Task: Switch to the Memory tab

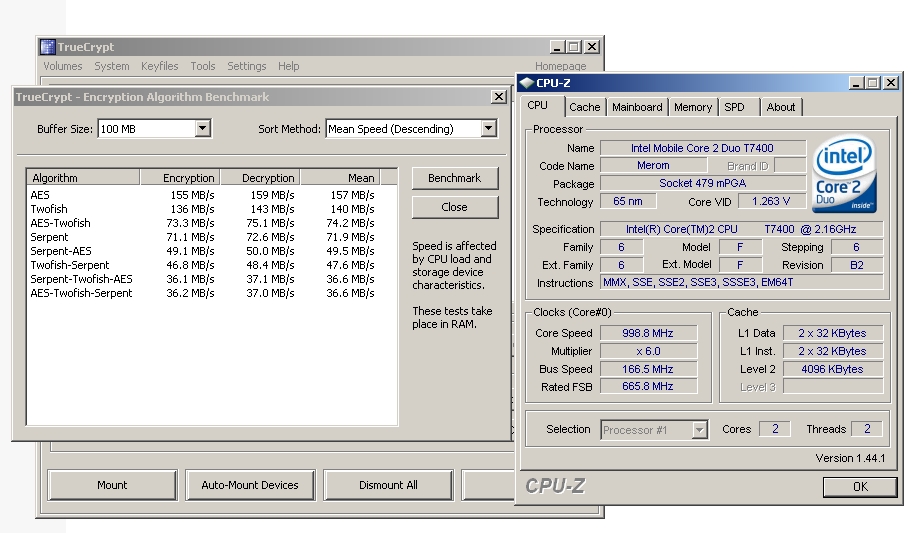Action: pyautogui.click(x=693, y=107)
